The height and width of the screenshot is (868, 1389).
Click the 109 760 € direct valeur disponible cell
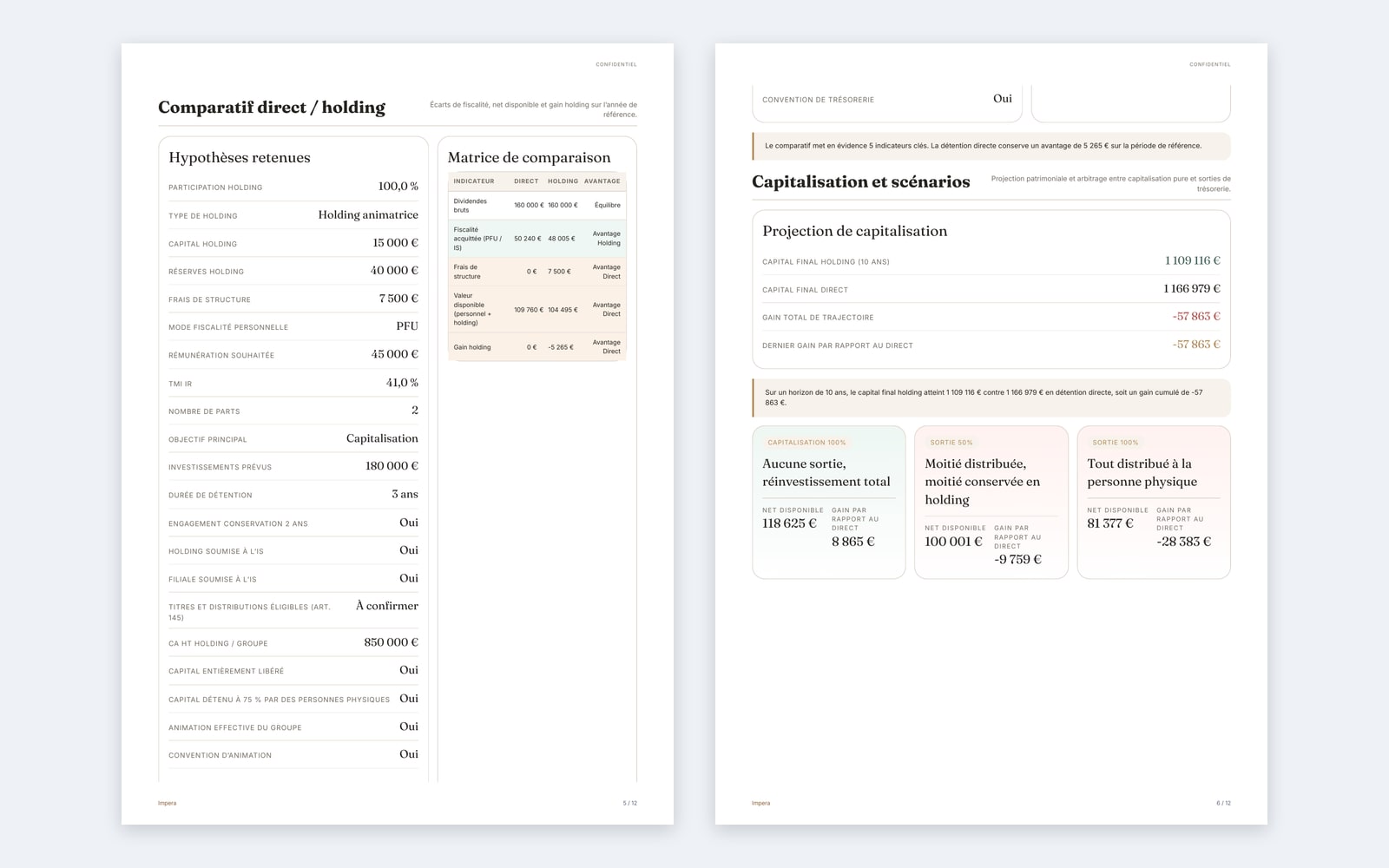[x=528, y=309]
